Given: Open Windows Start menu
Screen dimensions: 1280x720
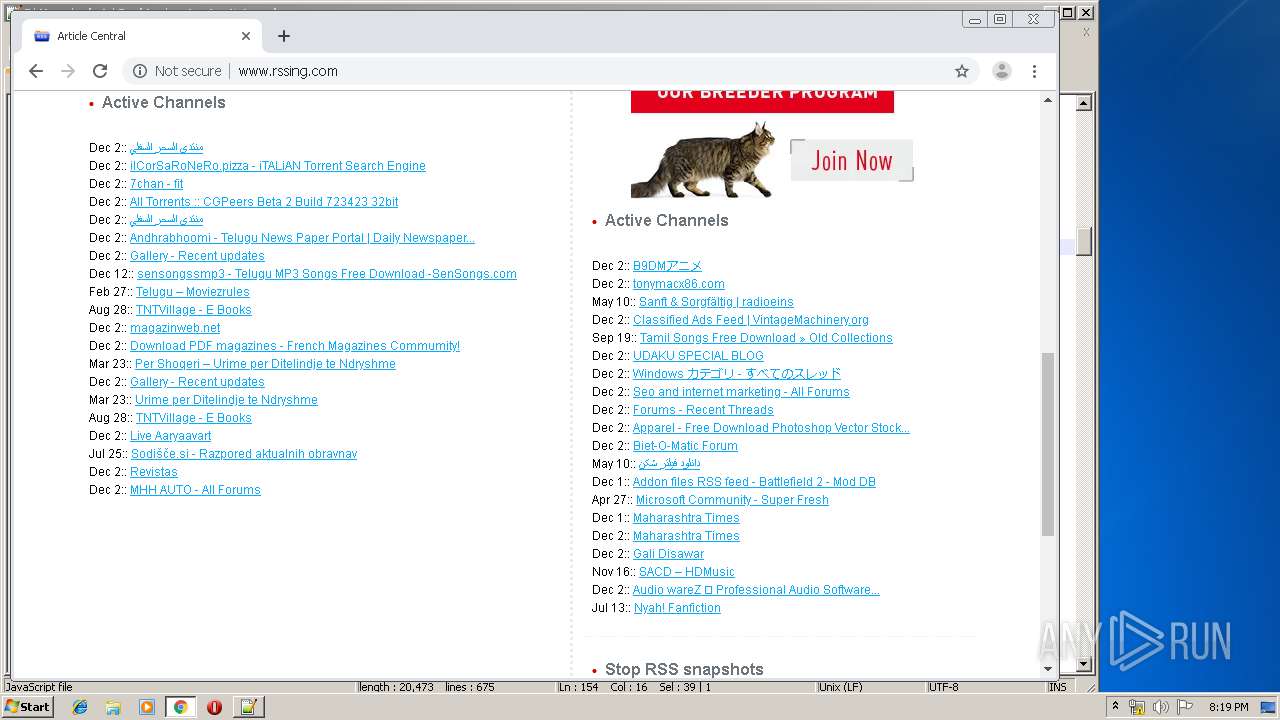Looking at the screenshot, I should coord(27,707).
